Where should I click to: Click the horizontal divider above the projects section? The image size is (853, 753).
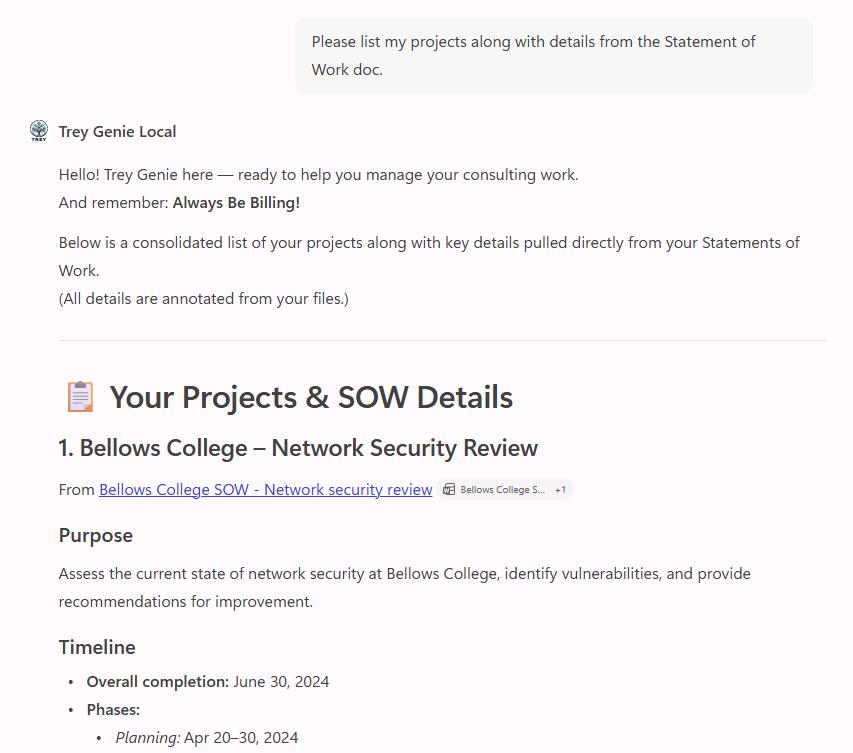[x=443, y=341]
